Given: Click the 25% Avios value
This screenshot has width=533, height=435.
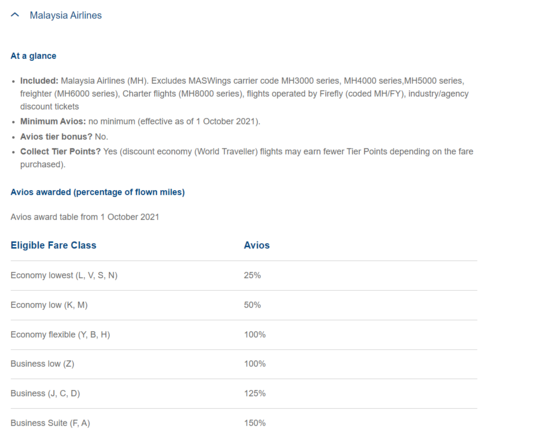Looking at the screenshot, I should tap(252, 275).
